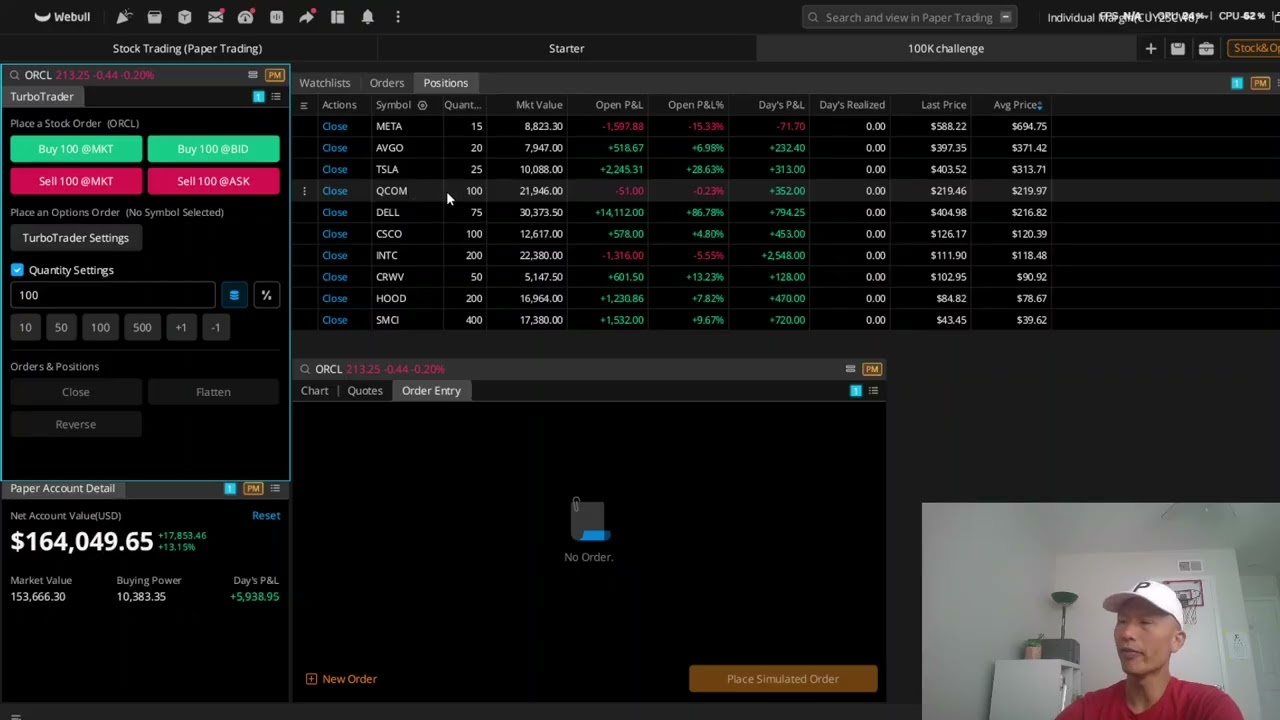Click Reset link in Paper Account Detail

(266, 516)
